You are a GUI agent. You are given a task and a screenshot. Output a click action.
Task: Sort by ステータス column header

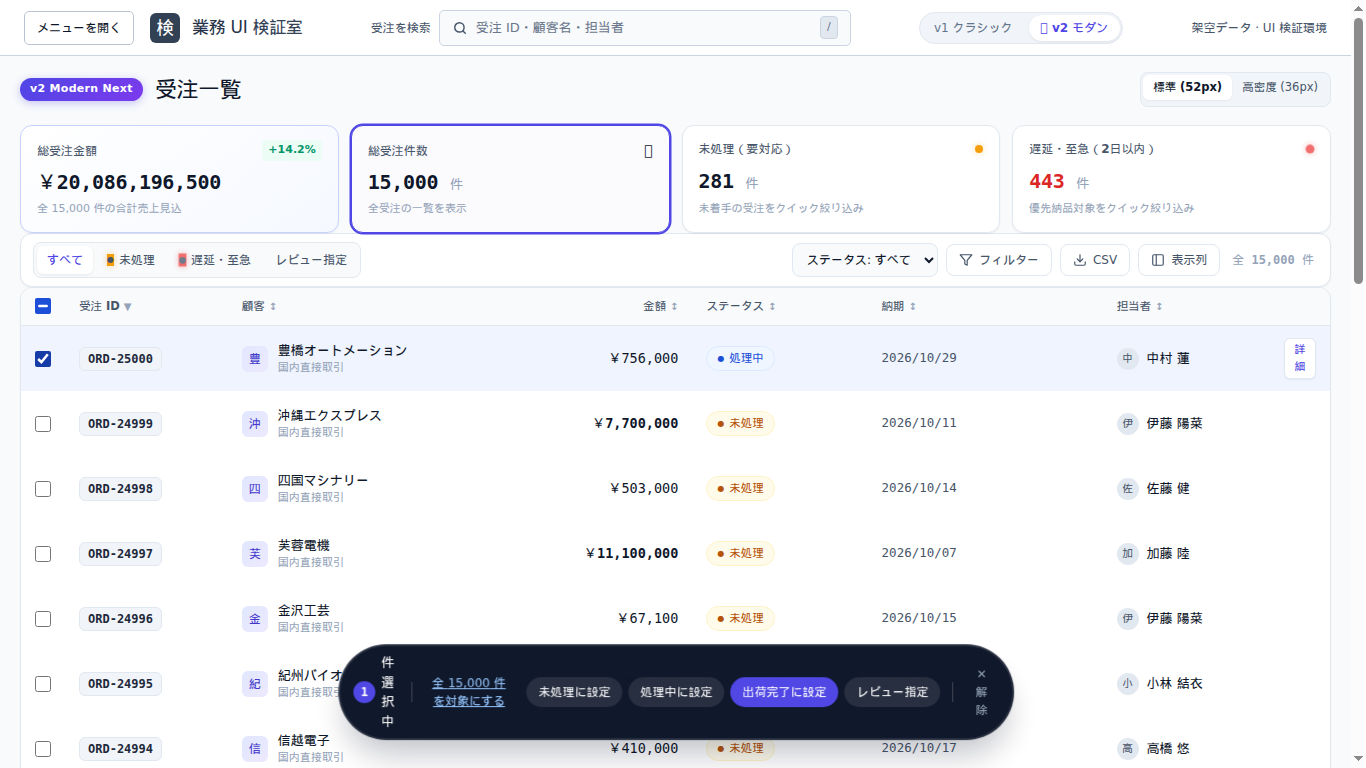[741, 306]
